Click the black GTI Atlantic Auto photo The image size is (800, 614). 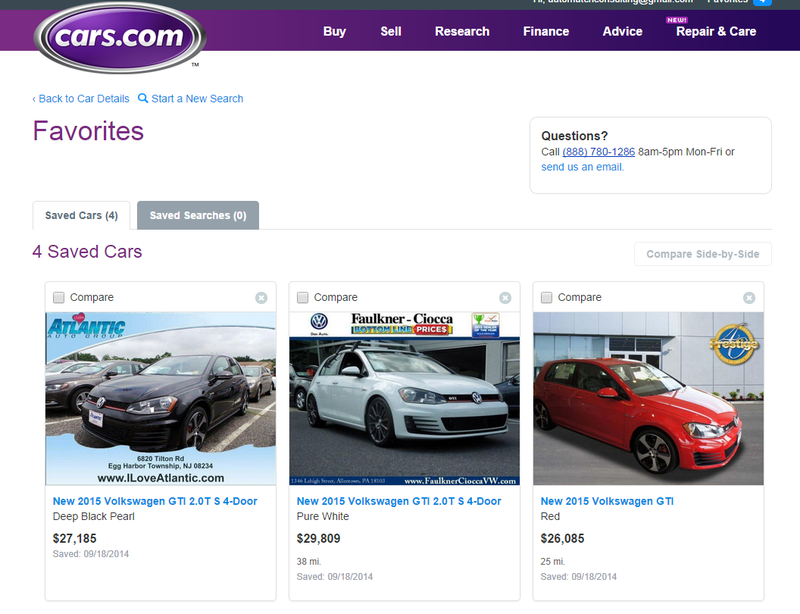click(x=161, y=399)
